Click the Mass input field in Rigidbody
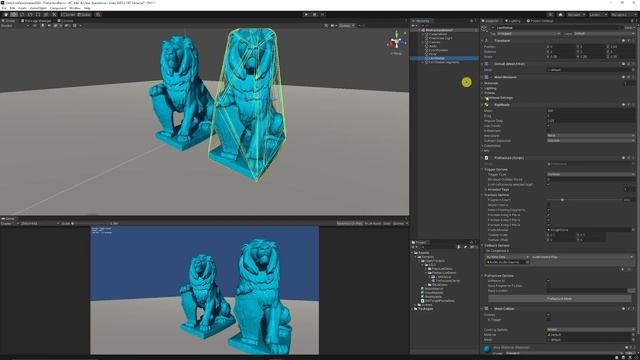 [591, 111]
